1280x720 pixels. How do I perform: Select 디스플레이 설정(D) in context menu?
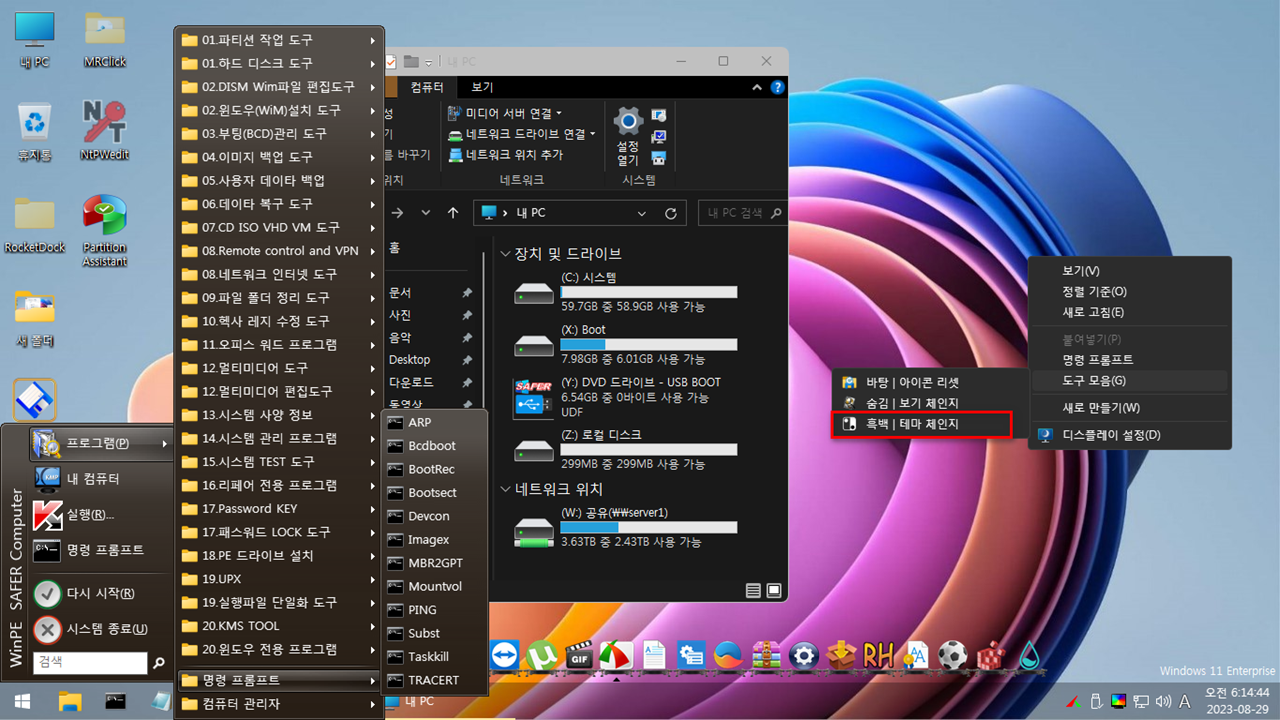coord(1129,435)
